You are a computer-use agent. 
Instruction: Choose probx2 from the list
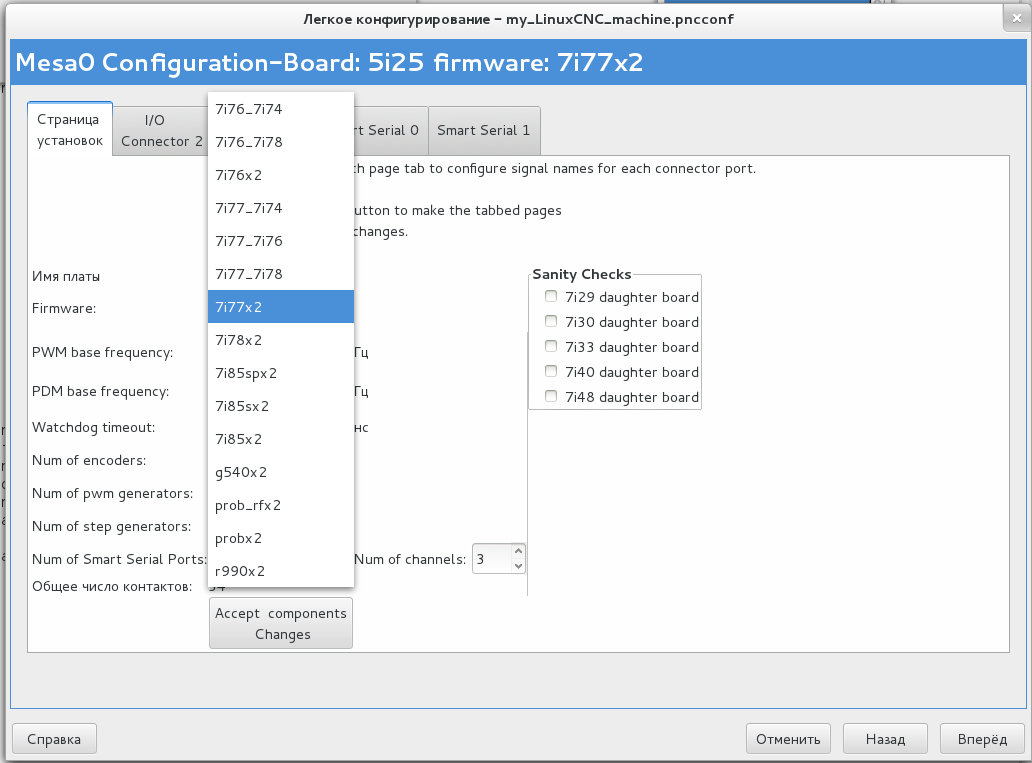(x=281, y=538)
